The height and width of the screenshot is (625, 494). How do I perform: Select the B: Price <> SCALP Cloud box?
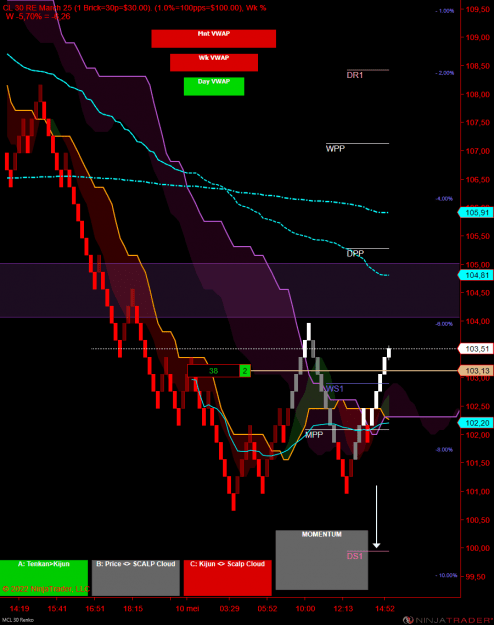pyautogui.click(x=136, y=578)
